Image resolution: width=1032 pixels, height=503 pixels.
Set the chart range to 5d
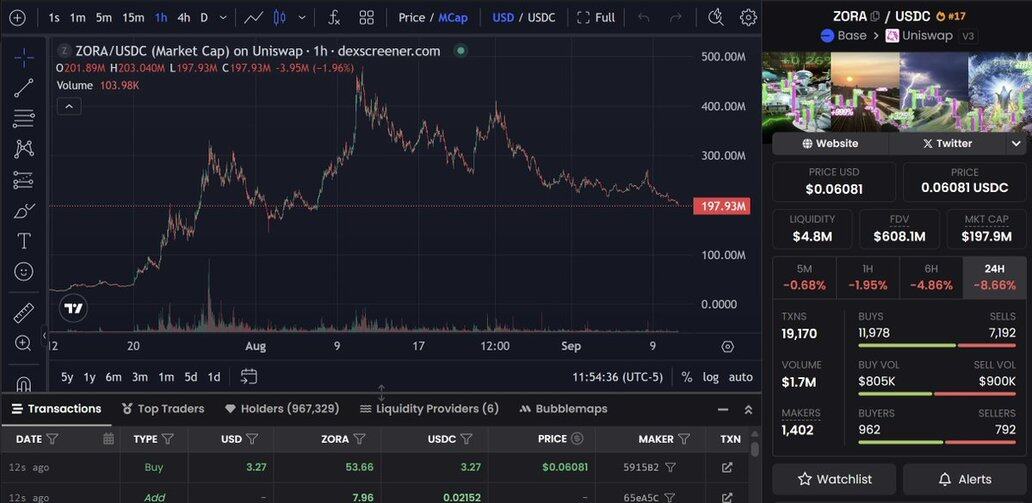coord(191,377)
